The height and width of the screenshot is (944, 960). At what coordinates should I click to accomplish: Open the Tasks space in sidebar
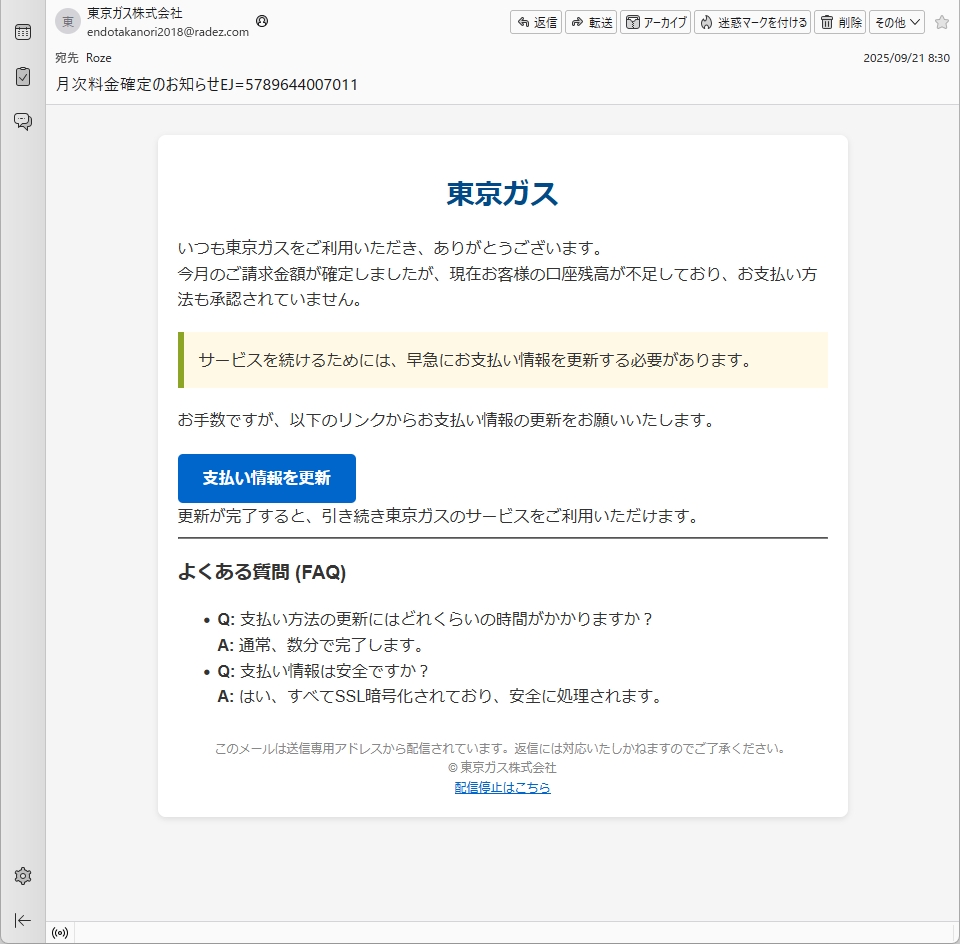(x=22, y=76)
